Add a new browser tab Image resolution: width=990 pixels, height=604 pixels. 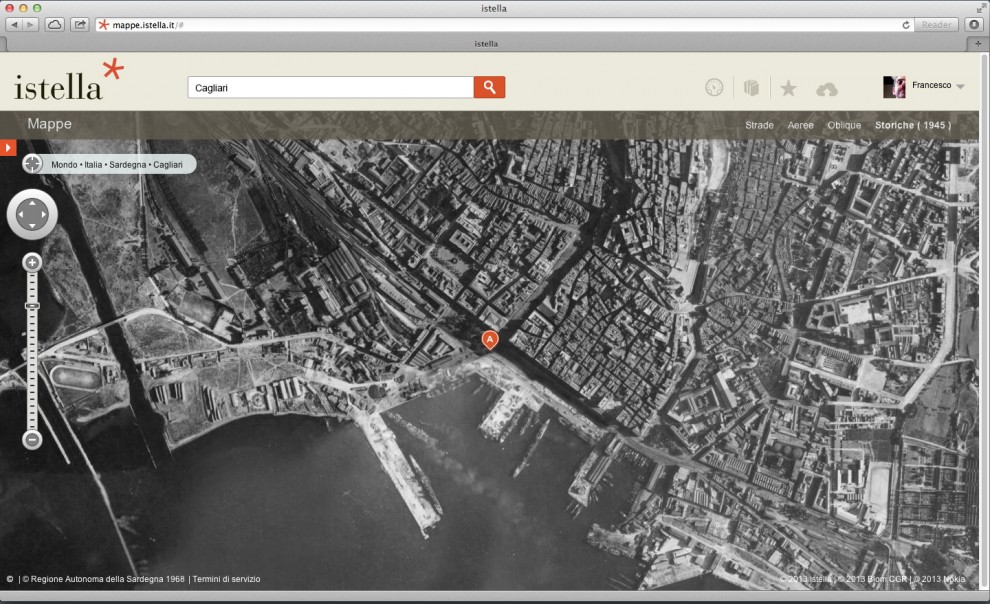click(978, 44)
